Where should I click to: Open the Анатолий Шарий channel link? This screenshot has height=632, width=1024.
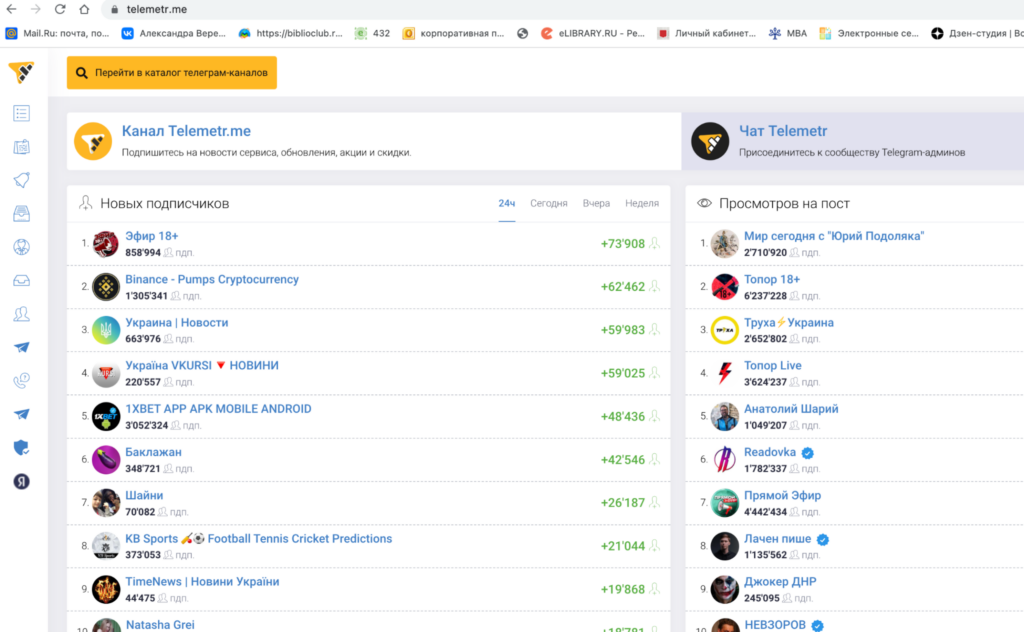(791, 409)
